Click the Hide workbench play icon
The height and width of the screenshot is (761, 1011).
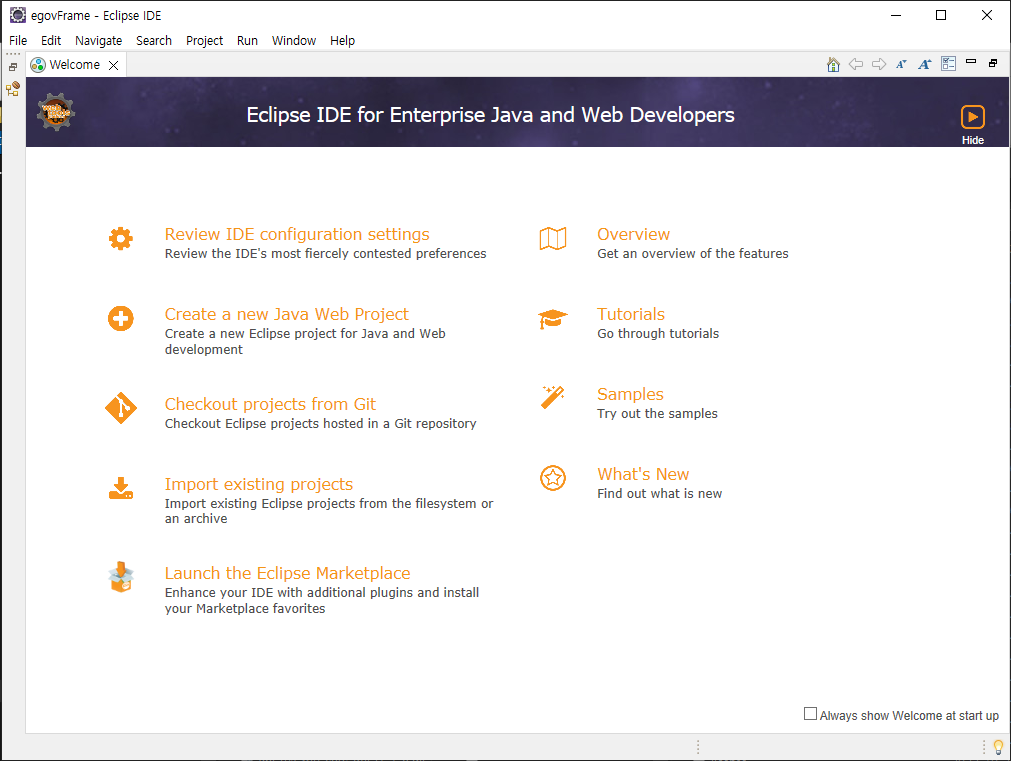point(972,117)
